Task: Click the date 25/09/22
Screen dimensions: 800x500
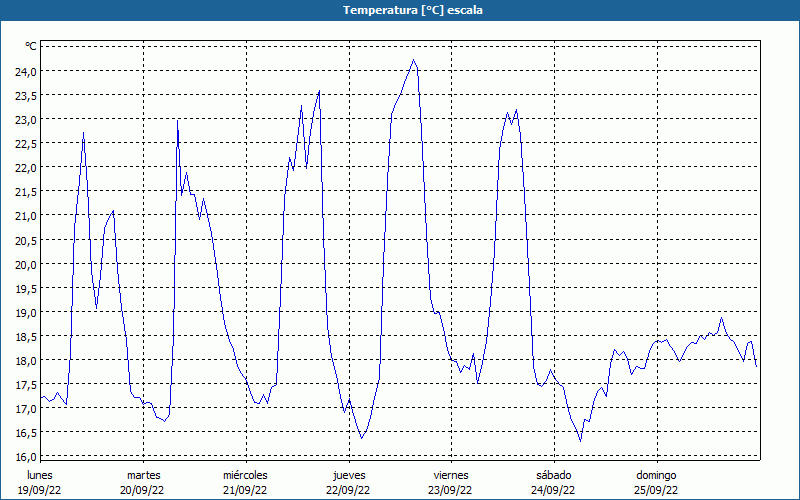Action: click(656, 490)
